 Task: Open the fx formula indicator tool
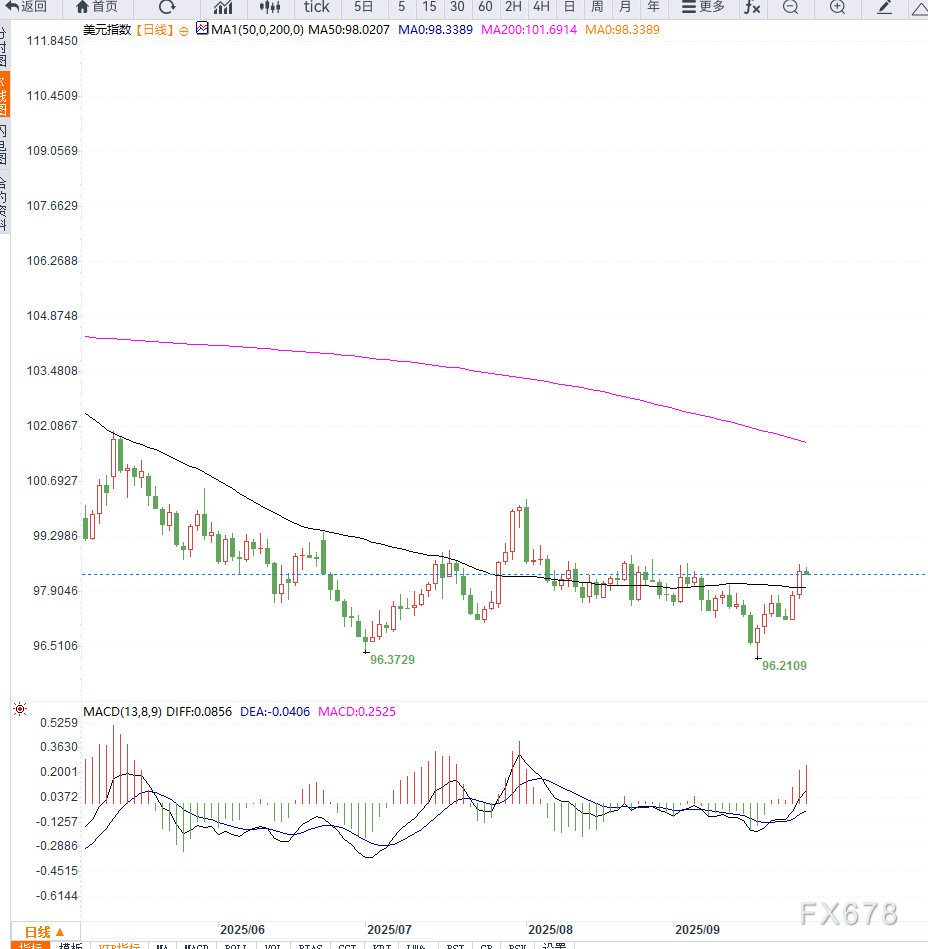click(x=752, y=7)
